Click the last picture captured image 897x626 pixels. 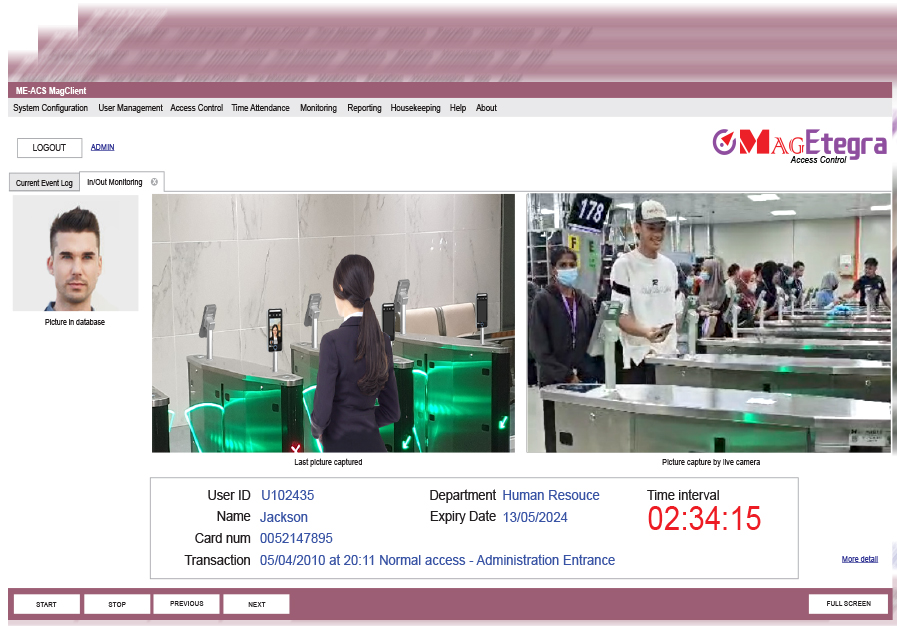(x=334, y=323)
